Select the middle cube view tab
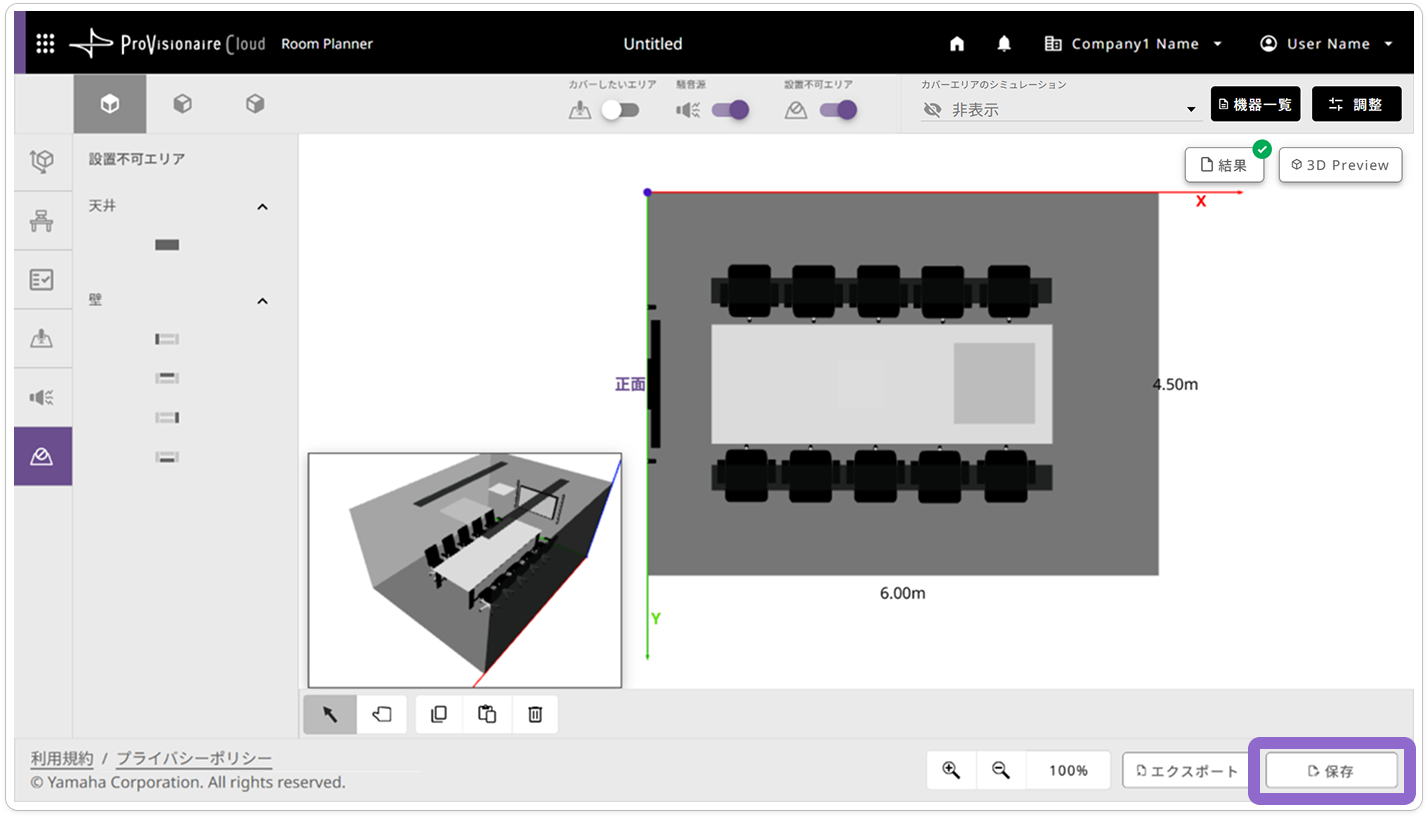Image resolution: width=1428 pixels, height=818 pixels. tap(182, 104)
